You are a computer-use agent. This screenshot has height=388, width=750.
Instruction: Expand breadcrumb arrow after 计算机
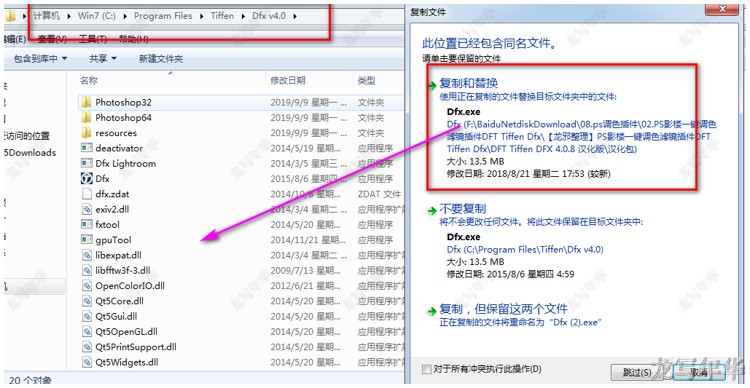point(69,16)
